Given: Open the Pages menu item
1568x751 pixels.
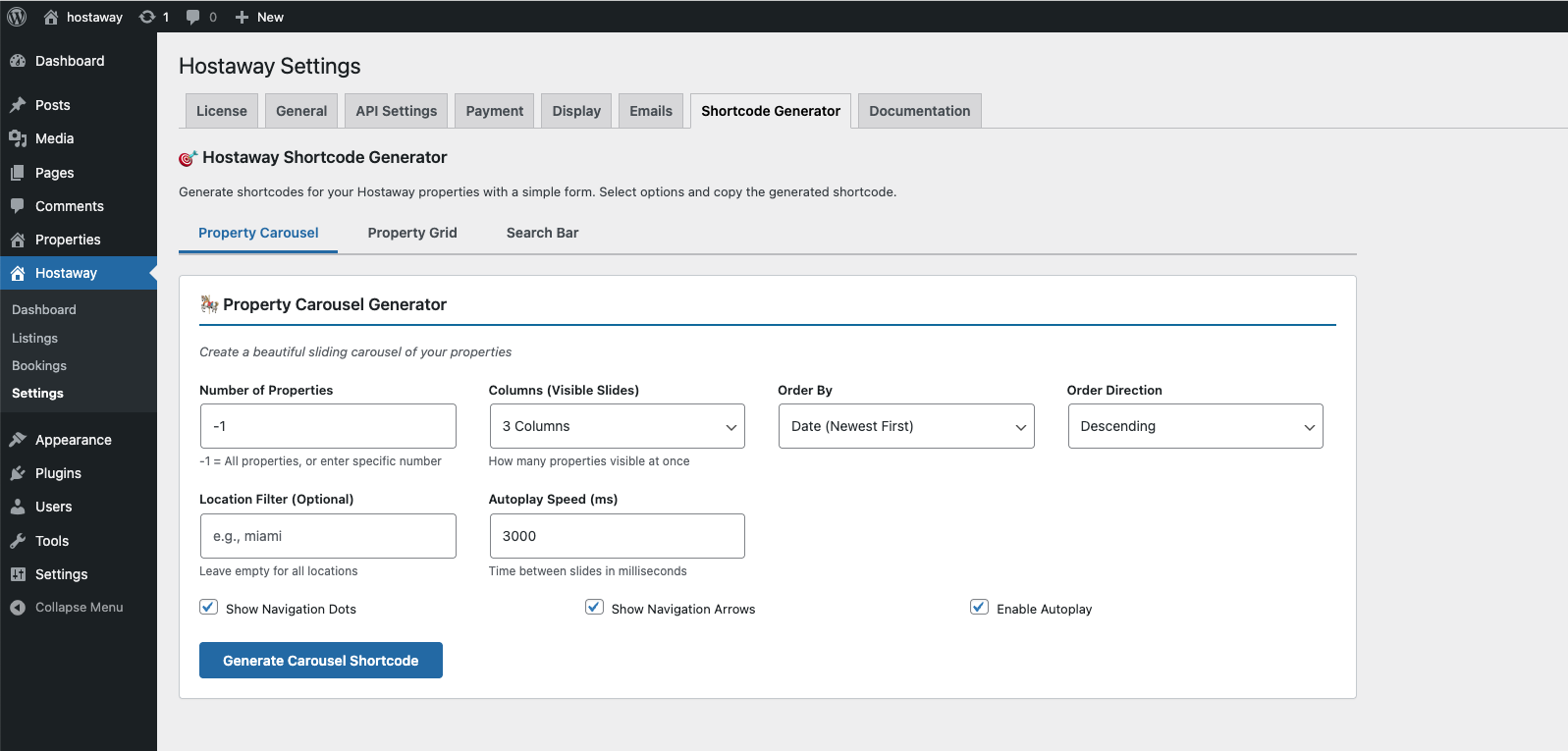Looking at the screenshot, I should pyautogui.click(x=79, y=173).
